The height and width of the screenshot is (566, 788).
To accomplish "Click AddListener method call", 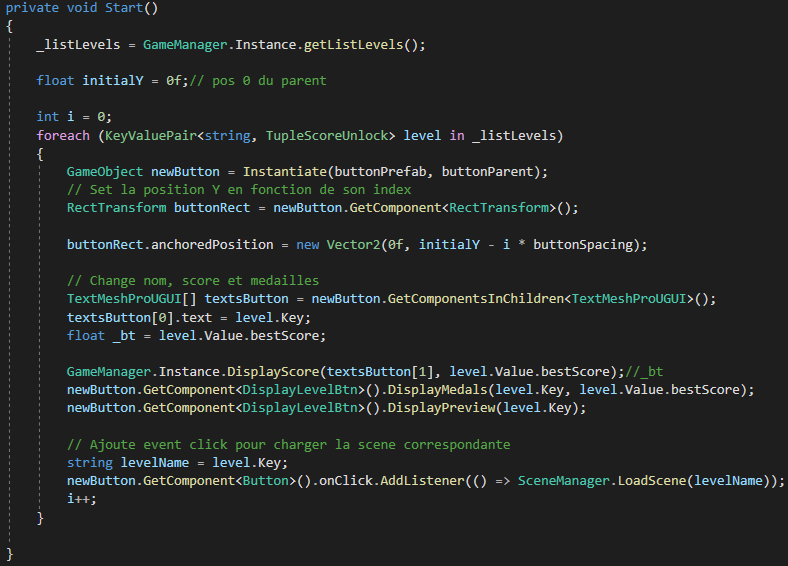I will [x=422, y=481].
